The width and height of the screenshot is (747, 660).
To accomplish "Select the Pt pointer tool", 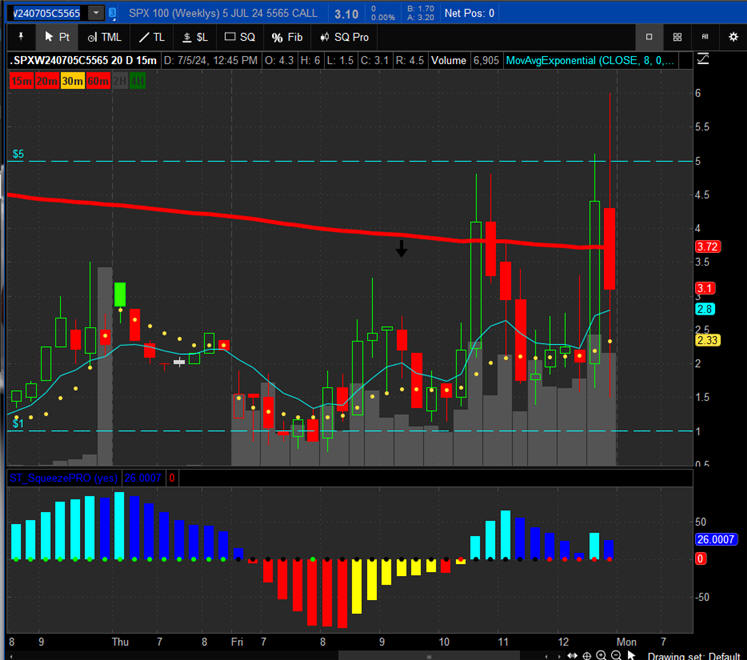I will point(56,37).
